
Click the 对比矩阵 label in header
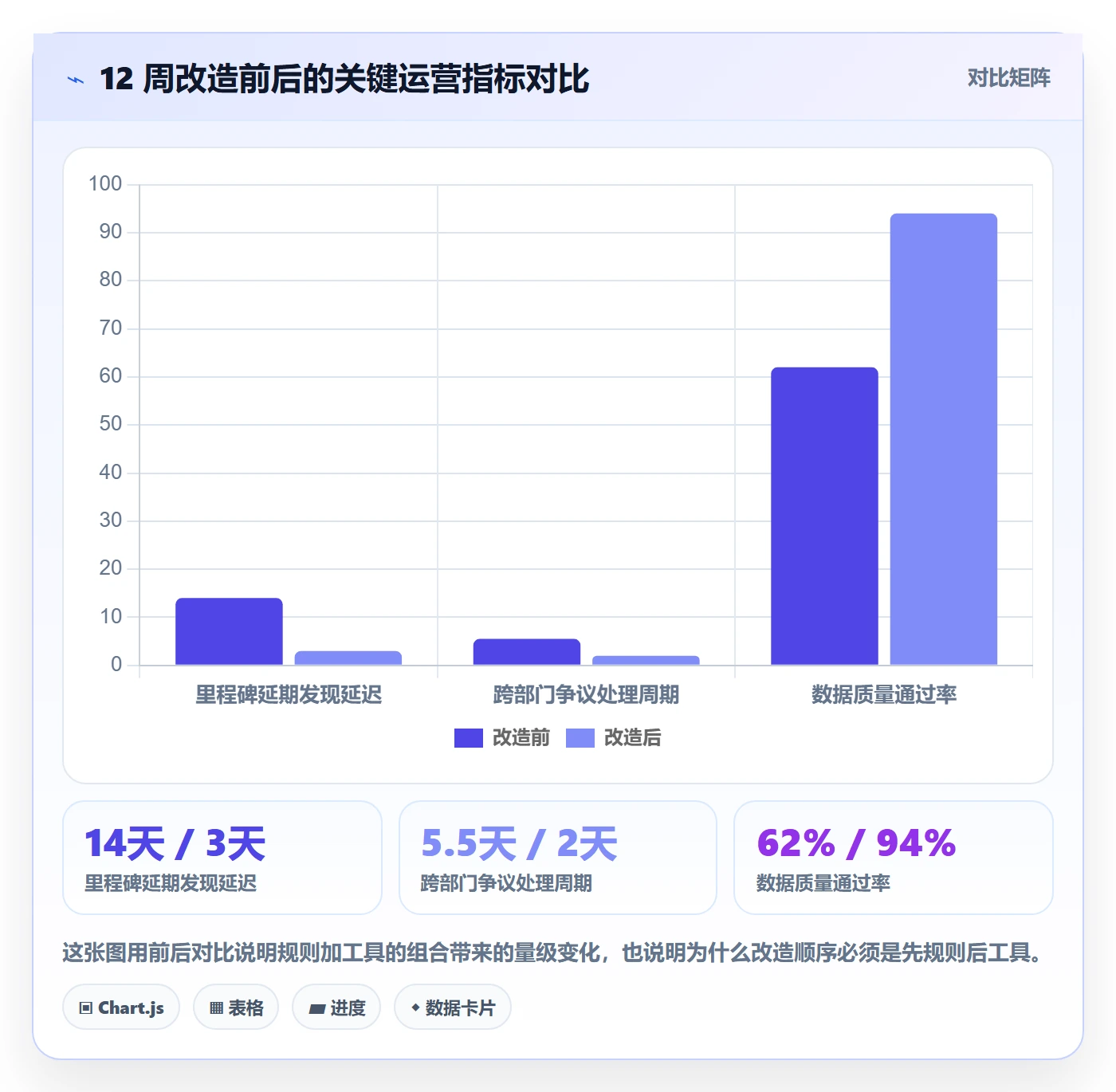(1009, 78)
